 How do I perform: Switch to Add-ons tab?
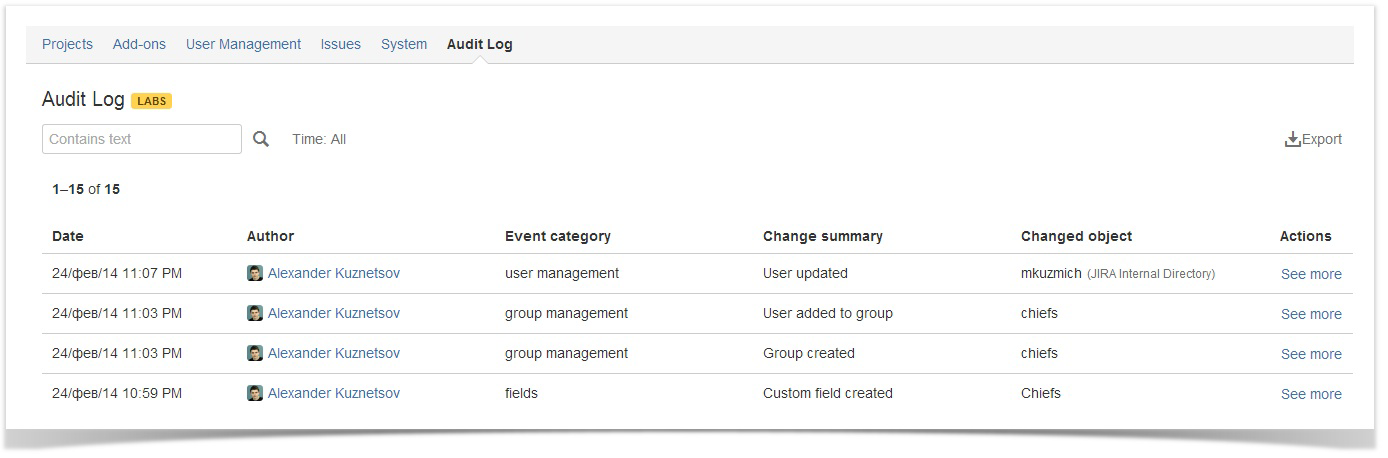pos(139,44)
